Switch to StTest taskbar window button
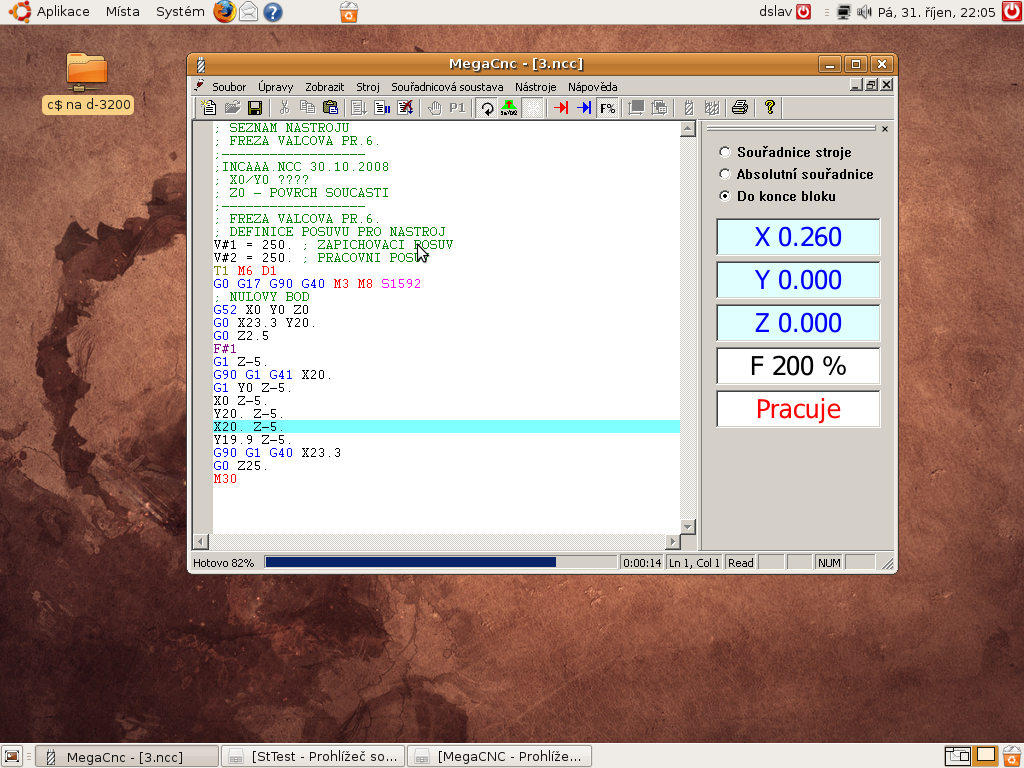Screen dimensions: 1024x768 coord(315,756)
